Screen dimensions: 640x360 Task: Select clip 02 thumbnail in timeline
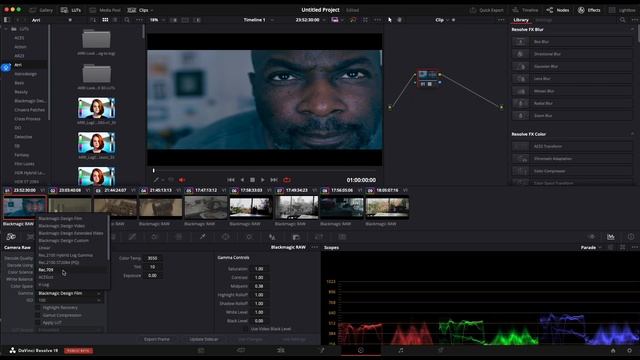point(70,207)
